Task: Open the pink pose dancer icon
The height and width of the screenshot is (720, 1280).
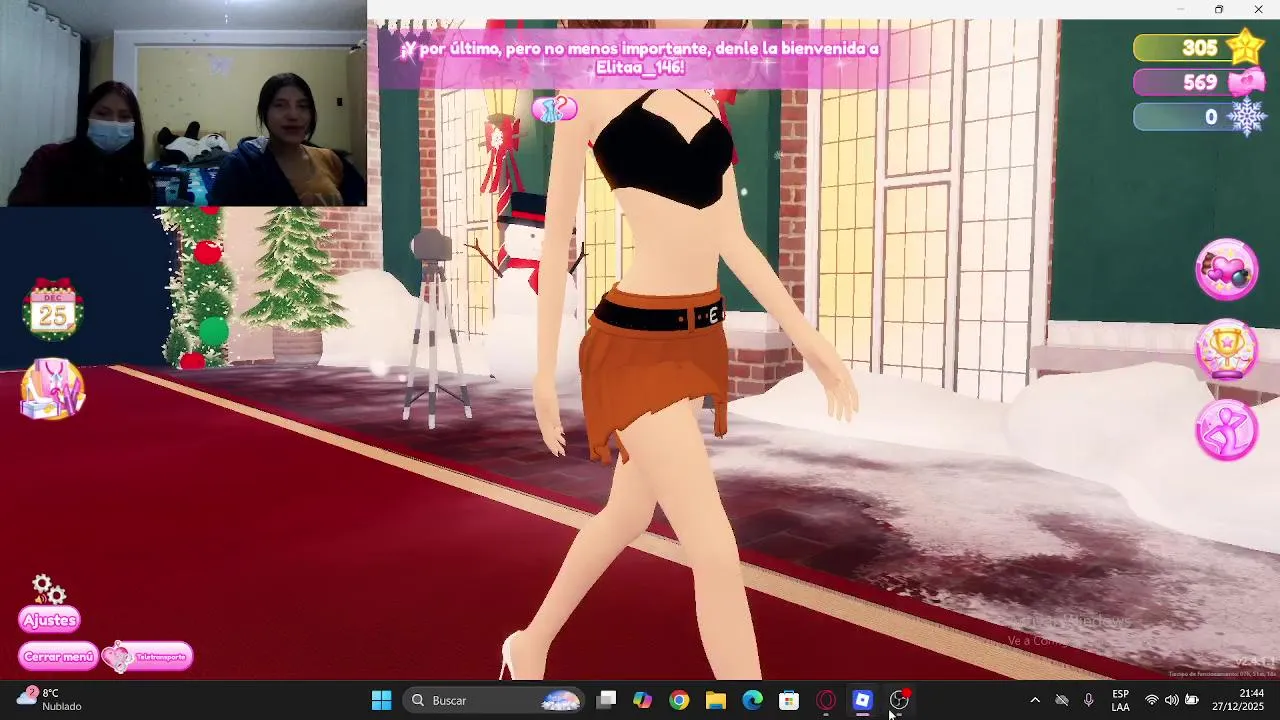Action: 1226,430
